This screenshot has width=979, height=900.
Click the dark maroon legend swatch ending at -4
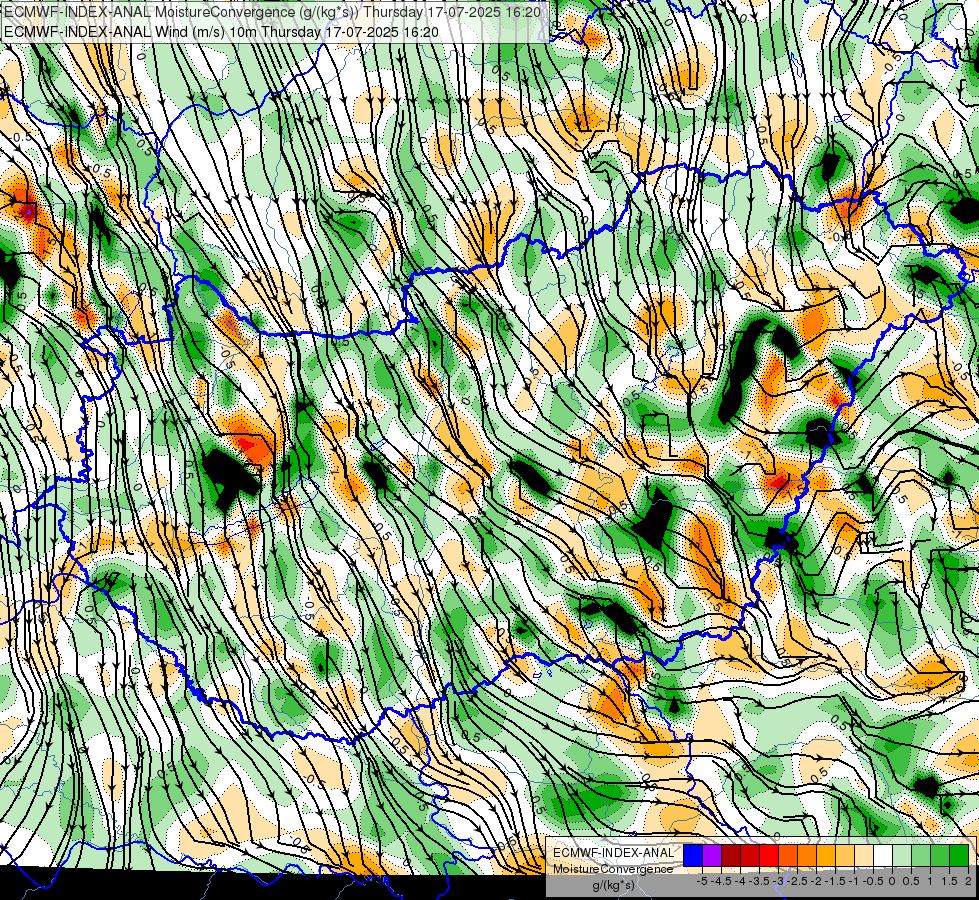[731, 855]
